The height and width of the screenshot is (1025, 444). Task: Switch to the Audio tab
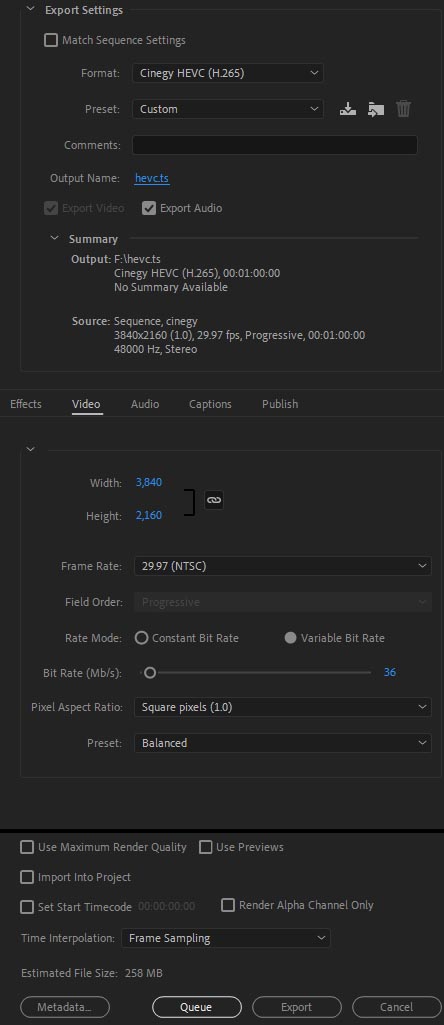145,404
